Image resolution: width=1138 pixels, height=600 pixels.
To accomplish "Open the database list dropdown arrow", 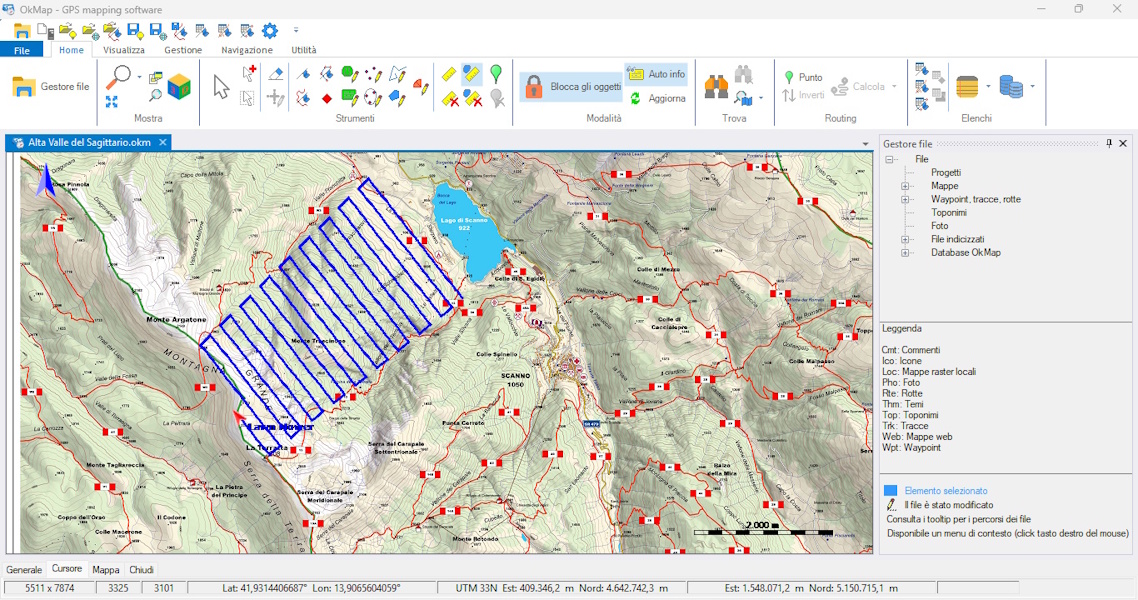I will [x=1032, y=86].
